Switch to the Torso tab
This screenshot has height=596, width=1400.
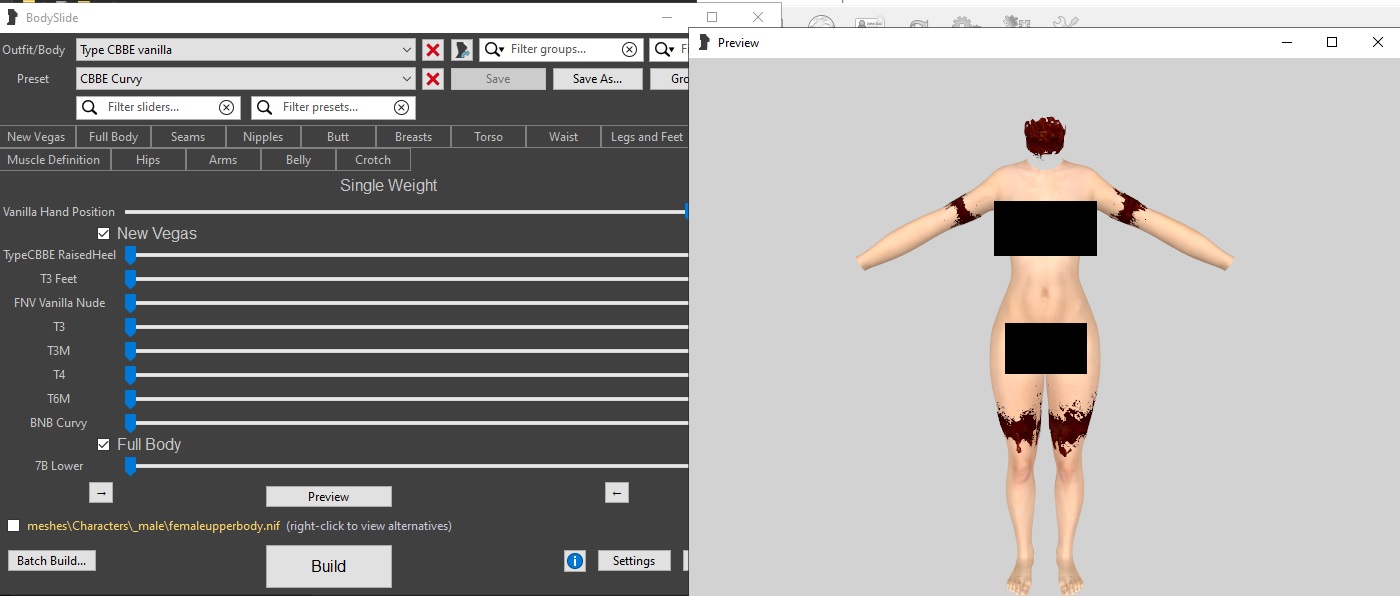pos(488,137)
